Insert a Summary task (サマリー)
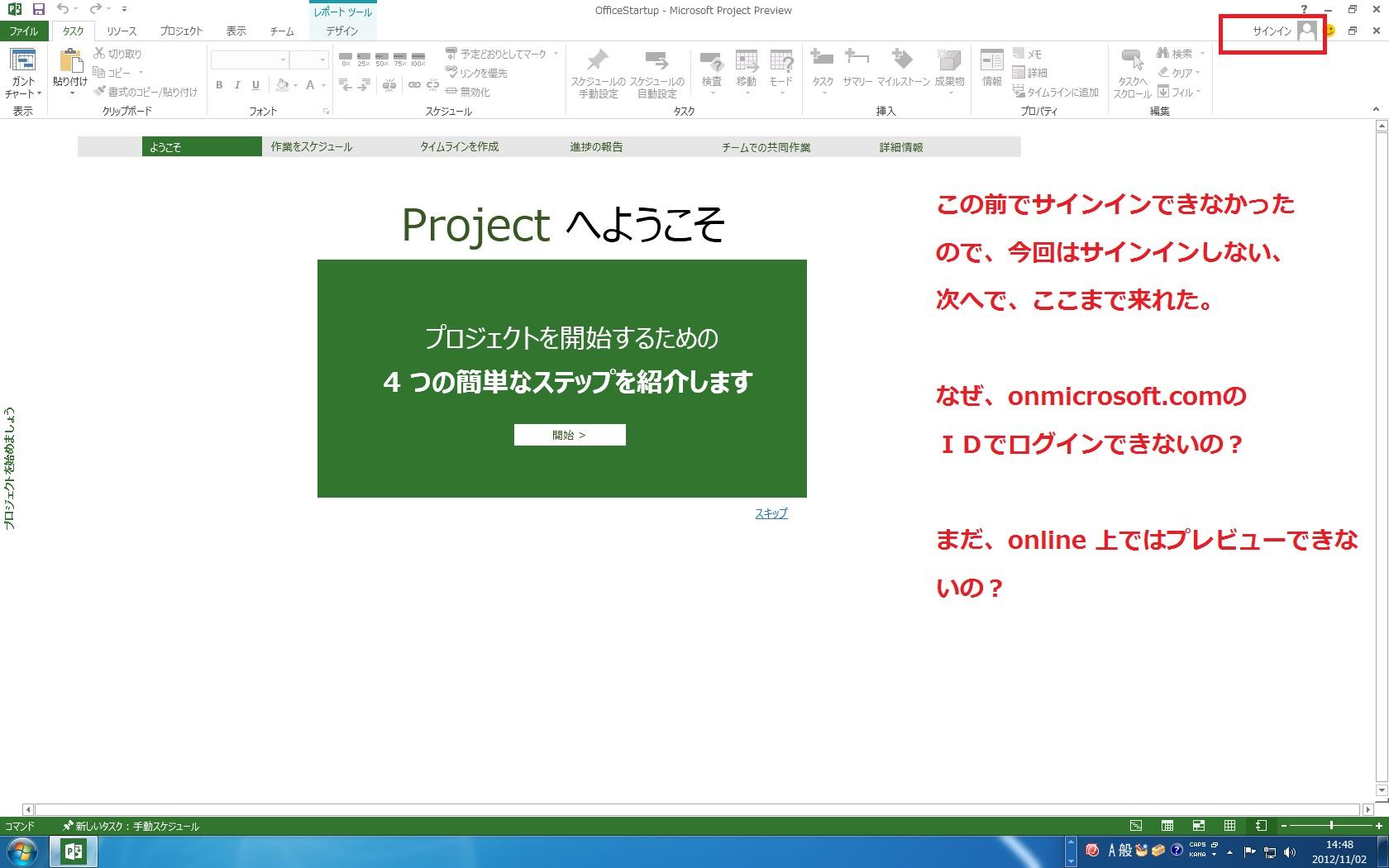This screenshot has height=868, width=1389. 857,69
